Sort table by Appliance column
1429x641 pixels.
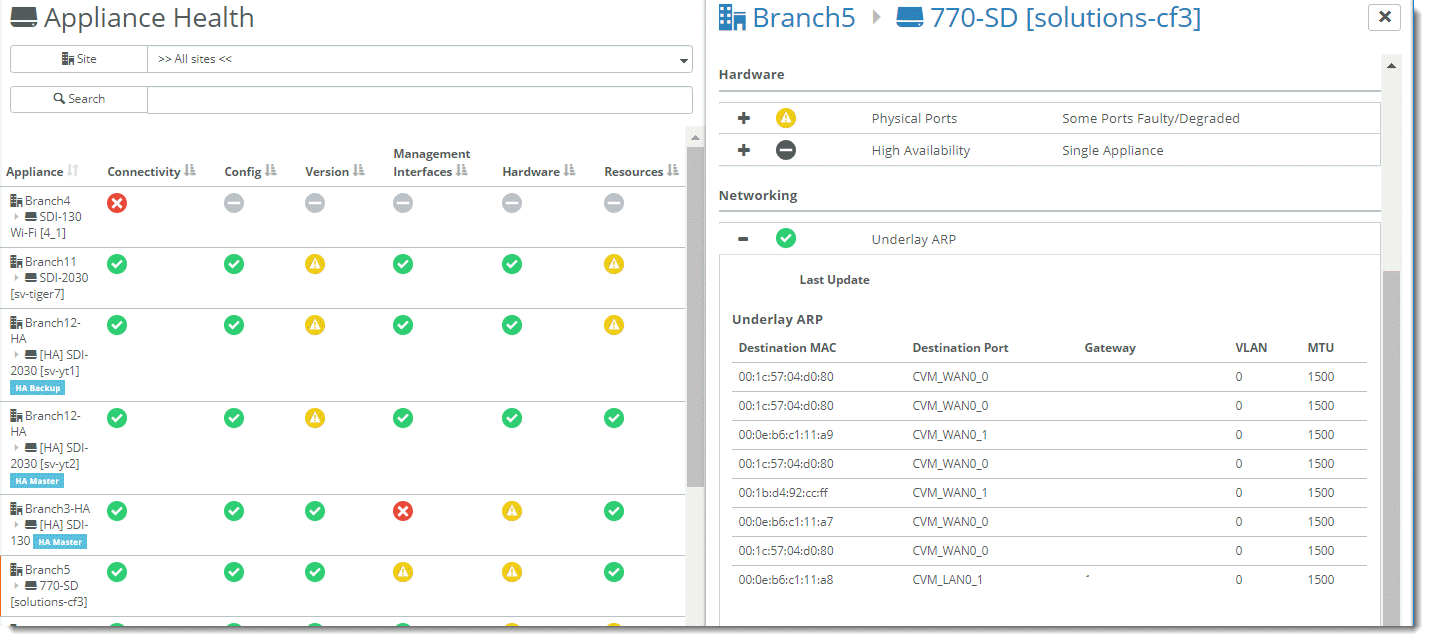[x=72, y=171]
